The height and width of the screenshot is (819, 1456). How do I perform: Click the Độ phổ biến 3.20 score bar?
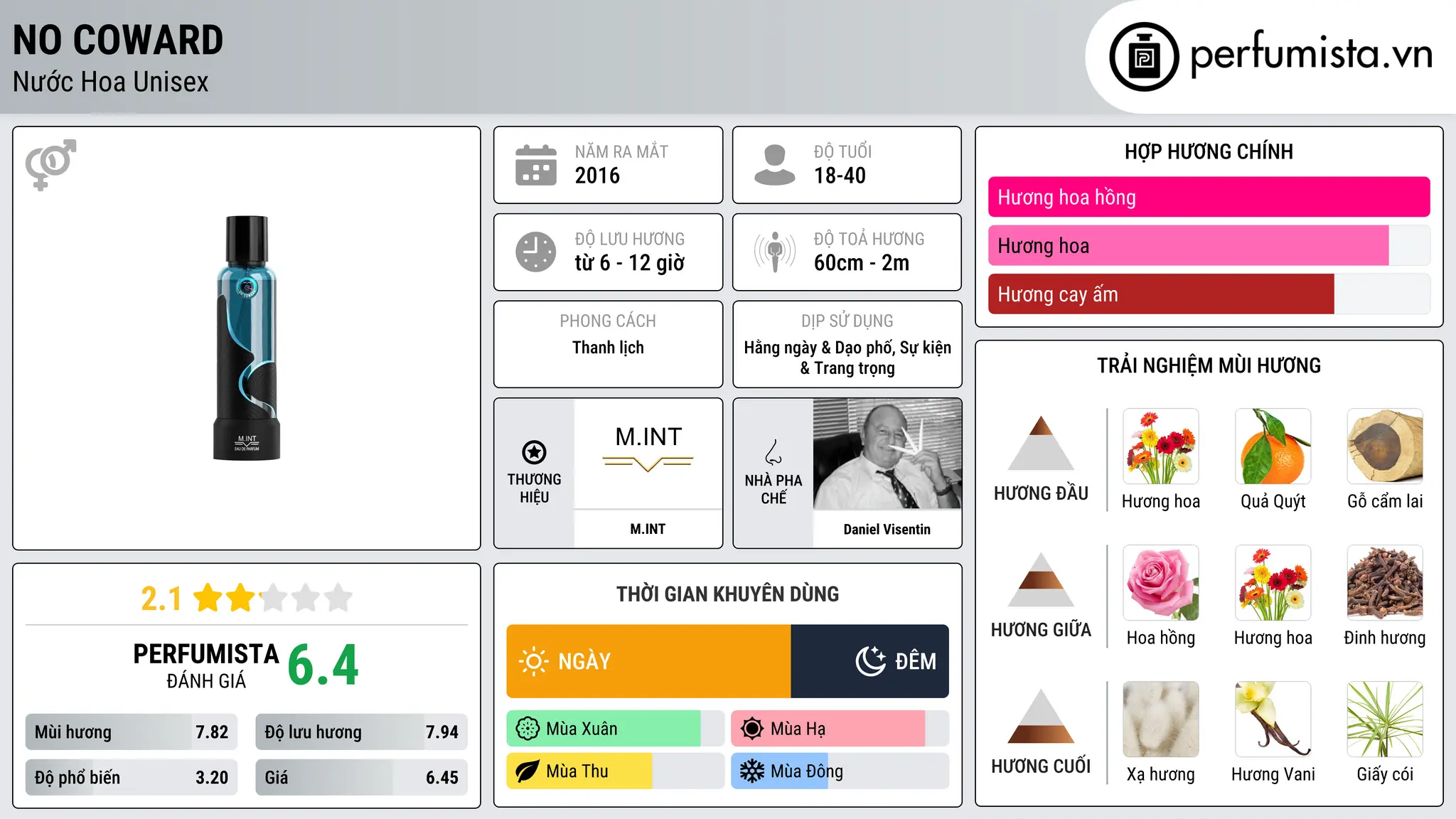pyautogui.click(x=132, y=777)
